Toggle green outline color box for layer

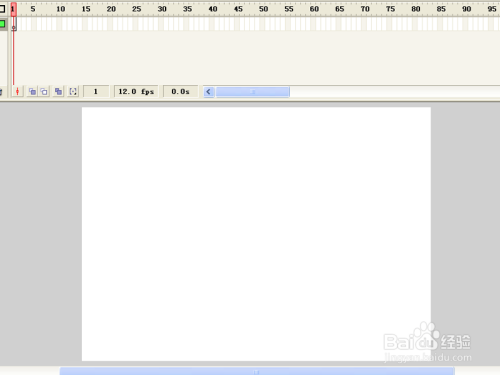2,24
